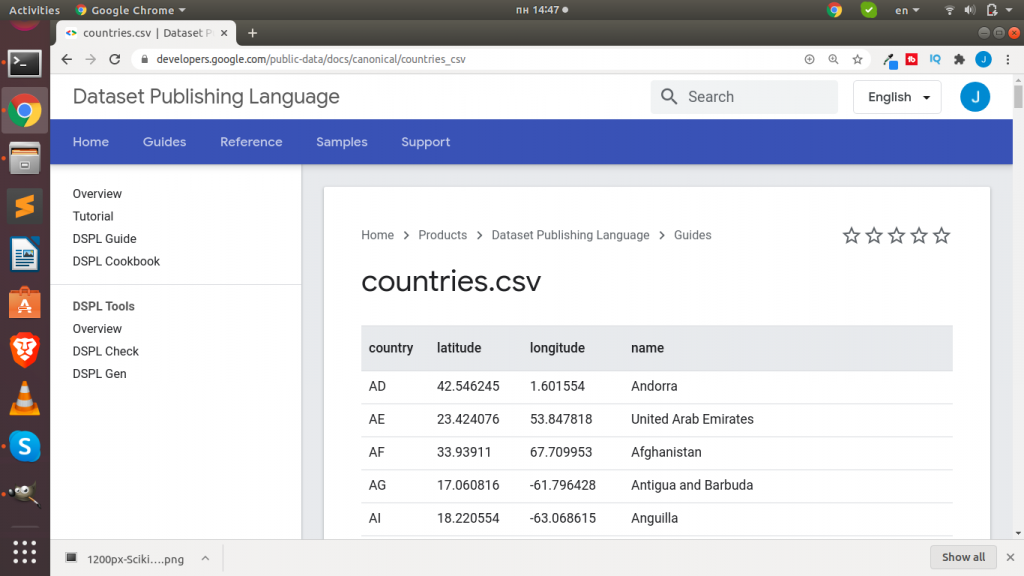Toggle the bookmark star in the address bar
The height and width of the screenshot is (576, 1024).
tap(857, 59)
